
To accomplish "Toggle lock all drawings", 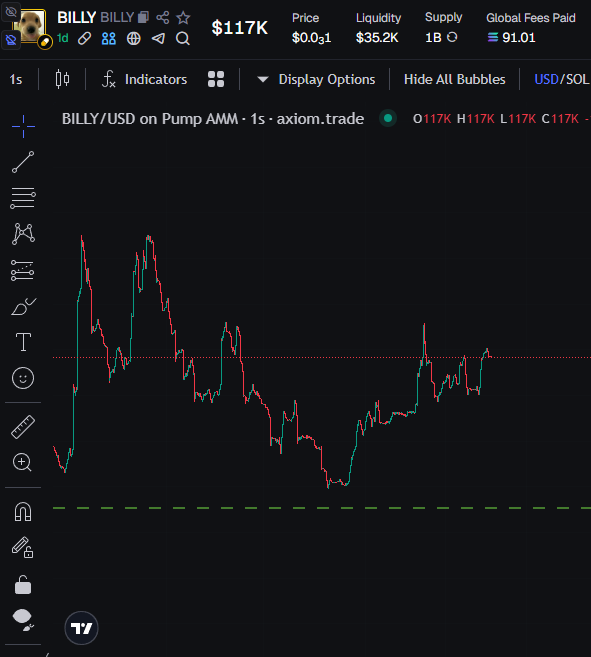I will coord(23,585).
